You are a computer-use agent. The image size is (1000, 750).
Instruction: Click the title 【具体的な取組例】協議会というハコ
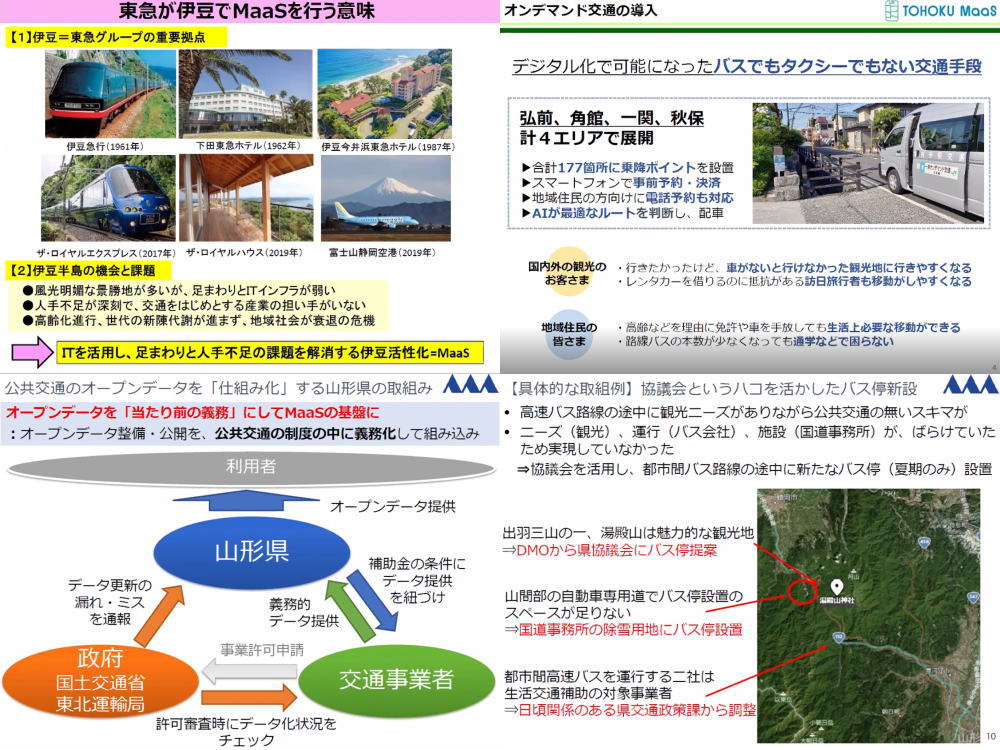coord(713,388)
